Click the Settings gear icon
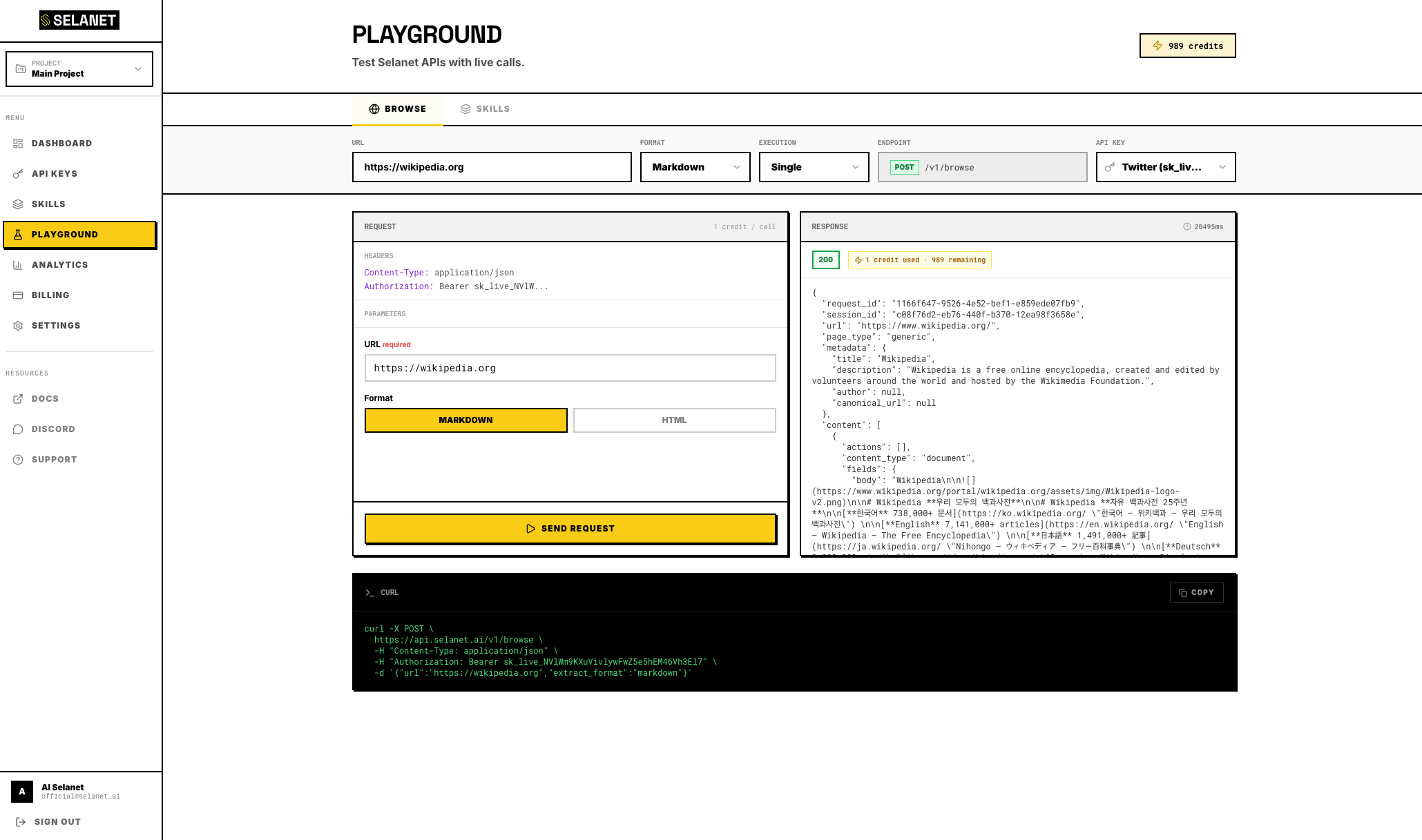 pyautogui.click(x=18, y=326)
